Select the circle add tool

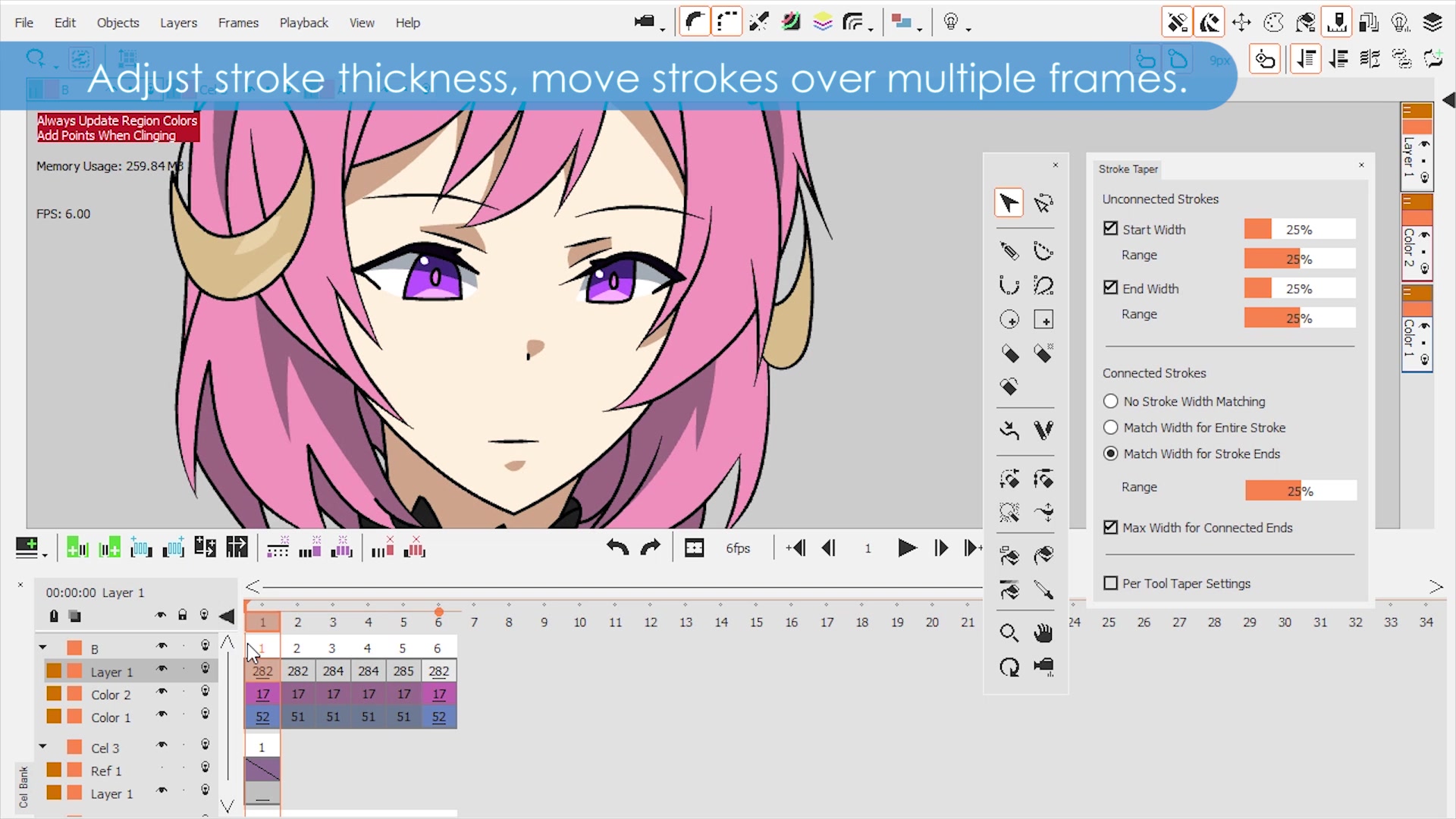tap(1009, 319)
